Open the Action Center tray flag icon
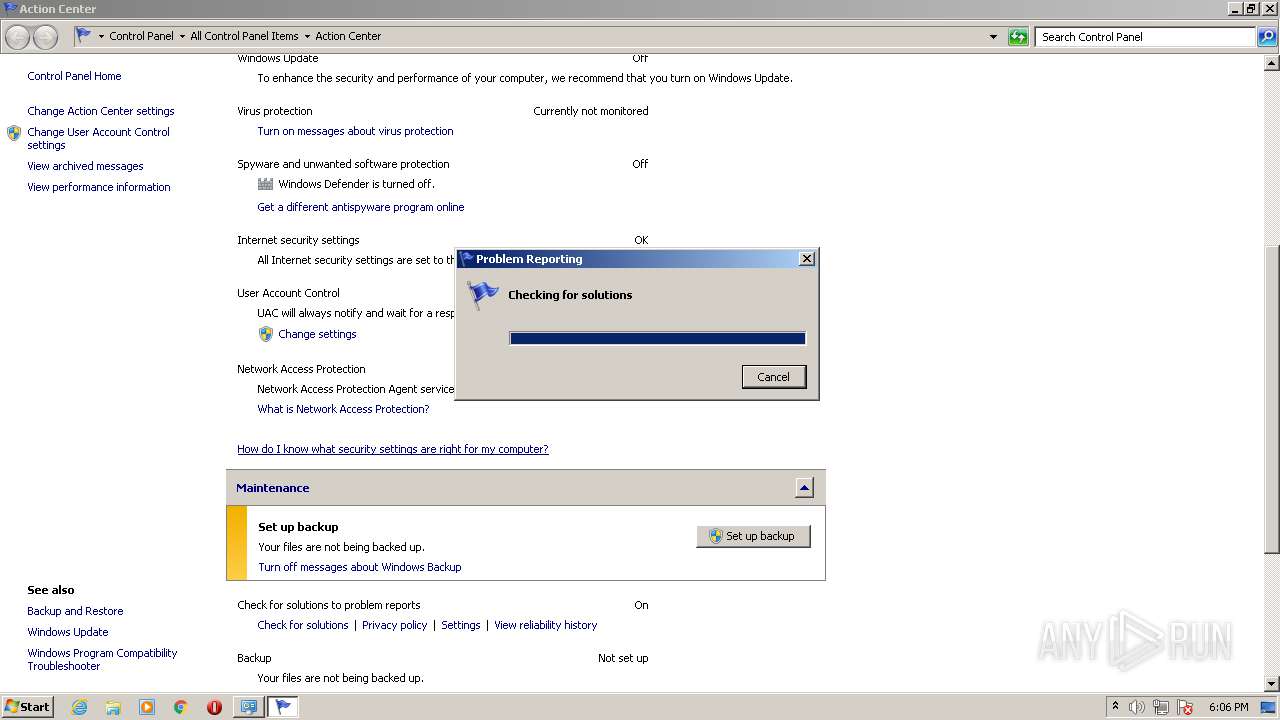The image size is (1280, 720). click(x=1185, y=707)
